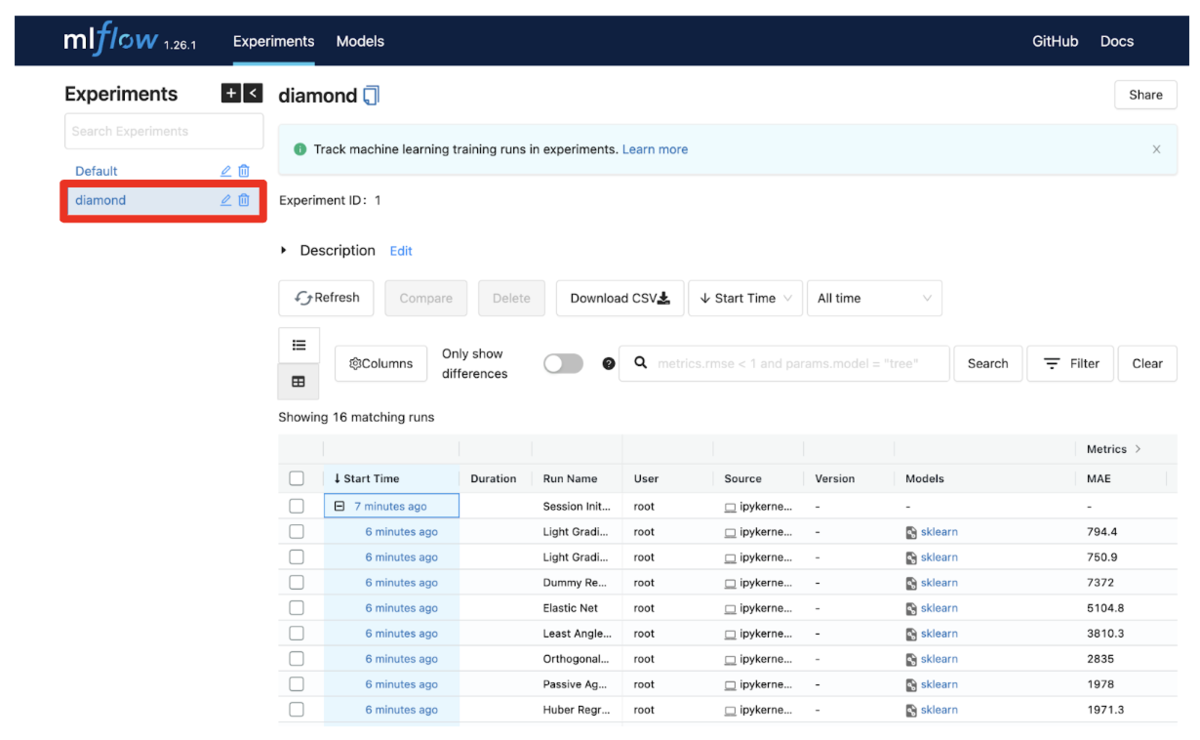1200x740 pixels.
Task: Open the Filter options
Action: pos(1070,364)
